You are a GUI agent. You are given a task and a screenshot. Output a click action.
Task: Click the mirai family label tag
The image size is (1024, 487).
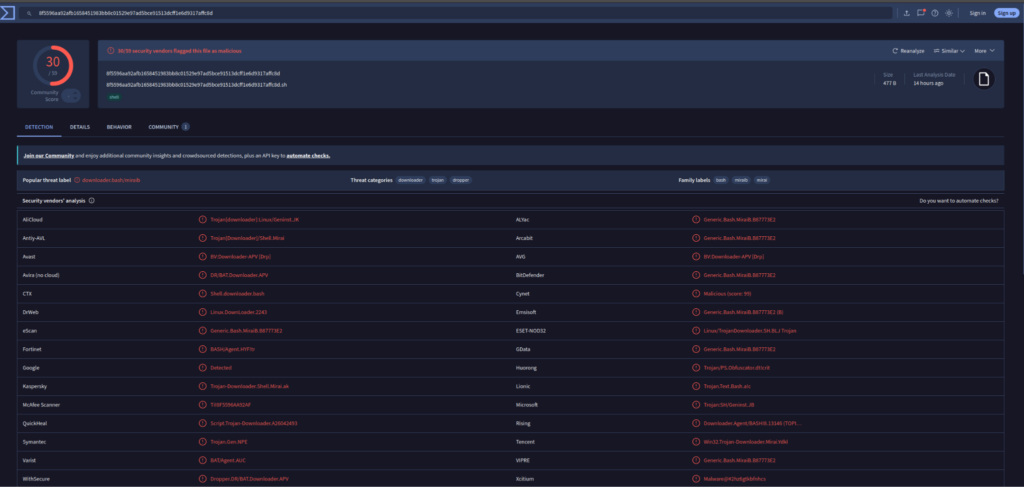(761, 180)
